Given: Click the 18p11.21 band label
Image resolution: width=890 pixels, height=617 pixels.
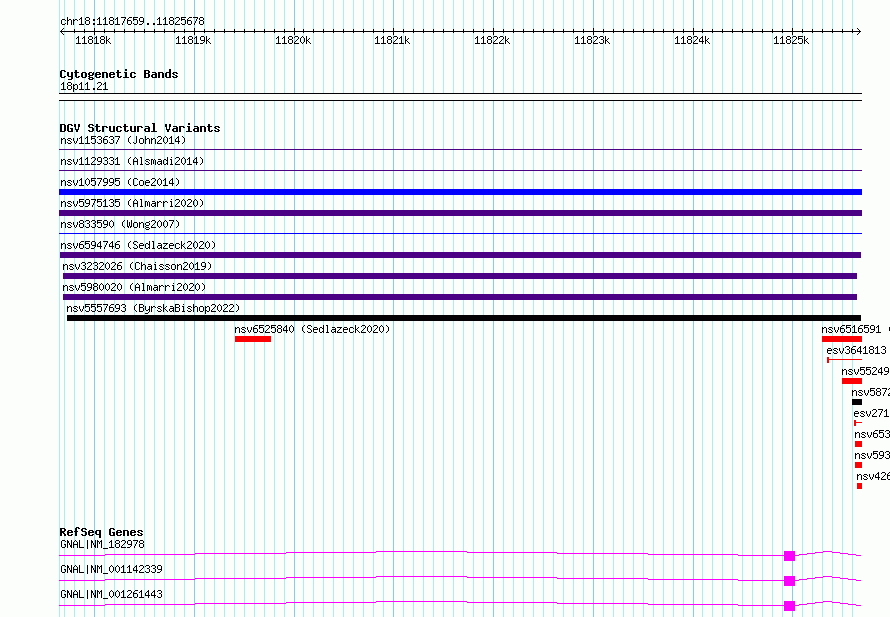Looking at the screenshot, I should [84, 86].
